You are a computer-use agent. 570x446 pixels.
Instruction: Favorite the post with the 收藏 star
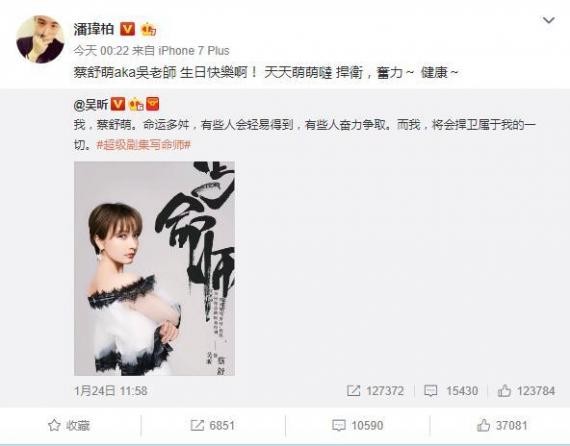(69, 425)
